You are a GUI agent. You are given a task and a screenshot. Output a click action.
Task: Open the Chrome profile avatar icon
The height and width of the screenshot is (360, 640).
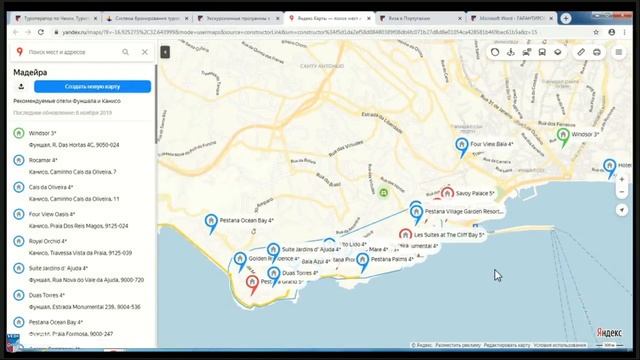(x=611, y=32)
